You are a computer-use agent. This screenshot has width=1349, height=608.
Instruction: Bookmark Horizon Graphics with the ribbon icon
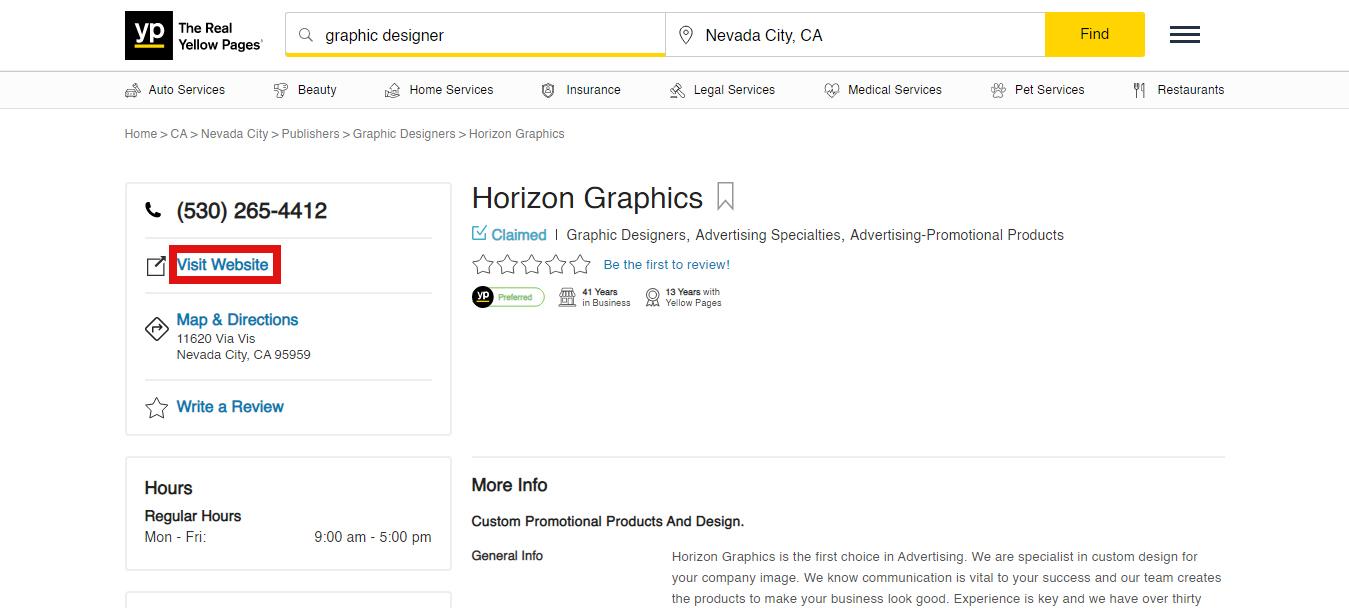(x=726, y=196)
